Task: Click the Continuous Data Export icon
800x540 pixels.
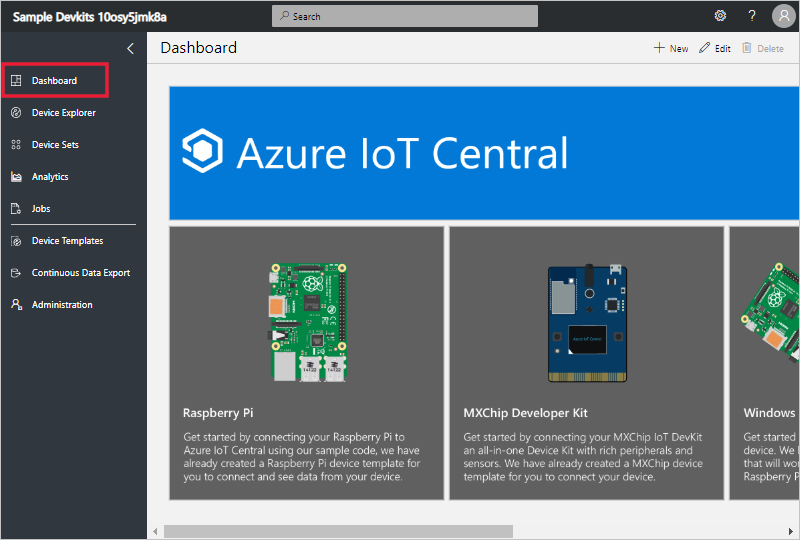Action: click(x=16, y=273)
